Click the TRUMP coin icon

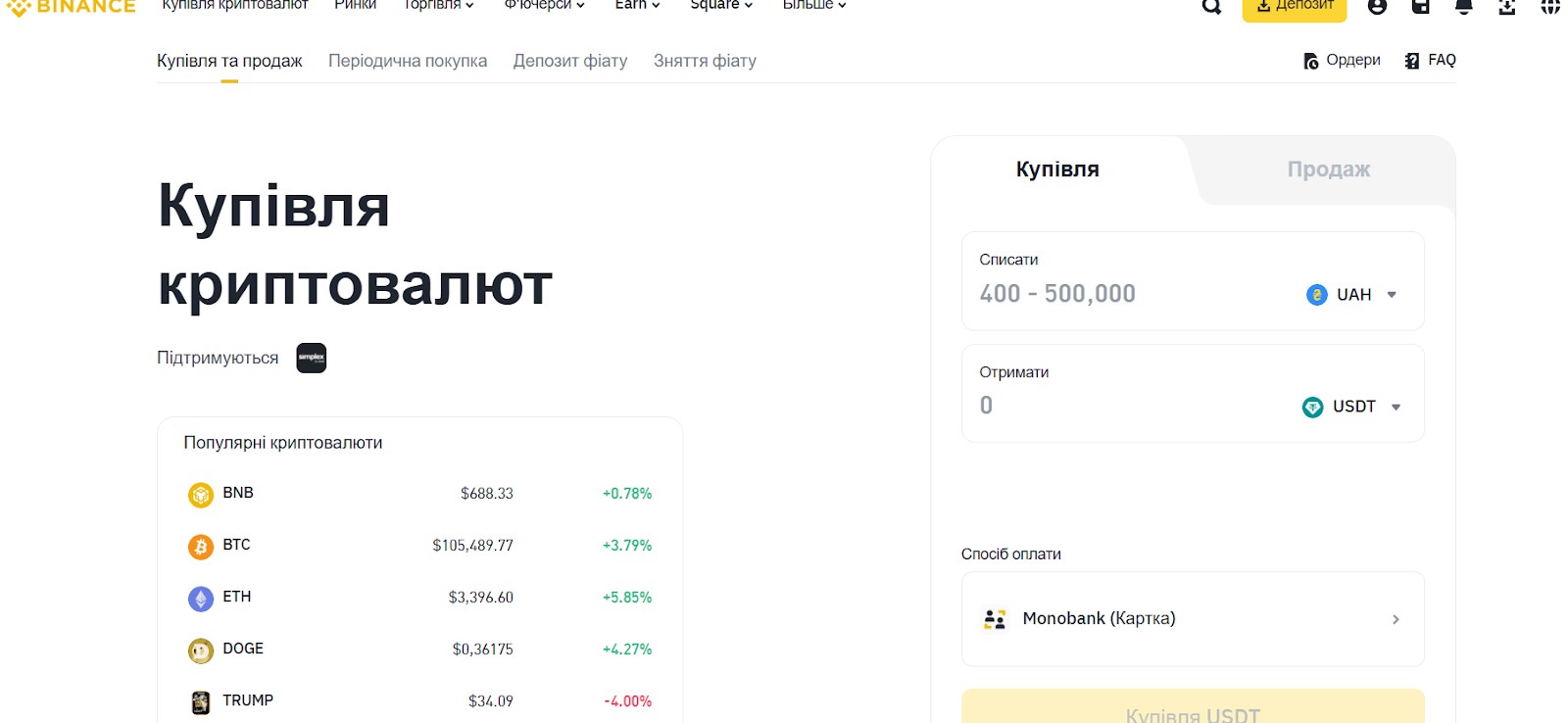coord(201,702)
